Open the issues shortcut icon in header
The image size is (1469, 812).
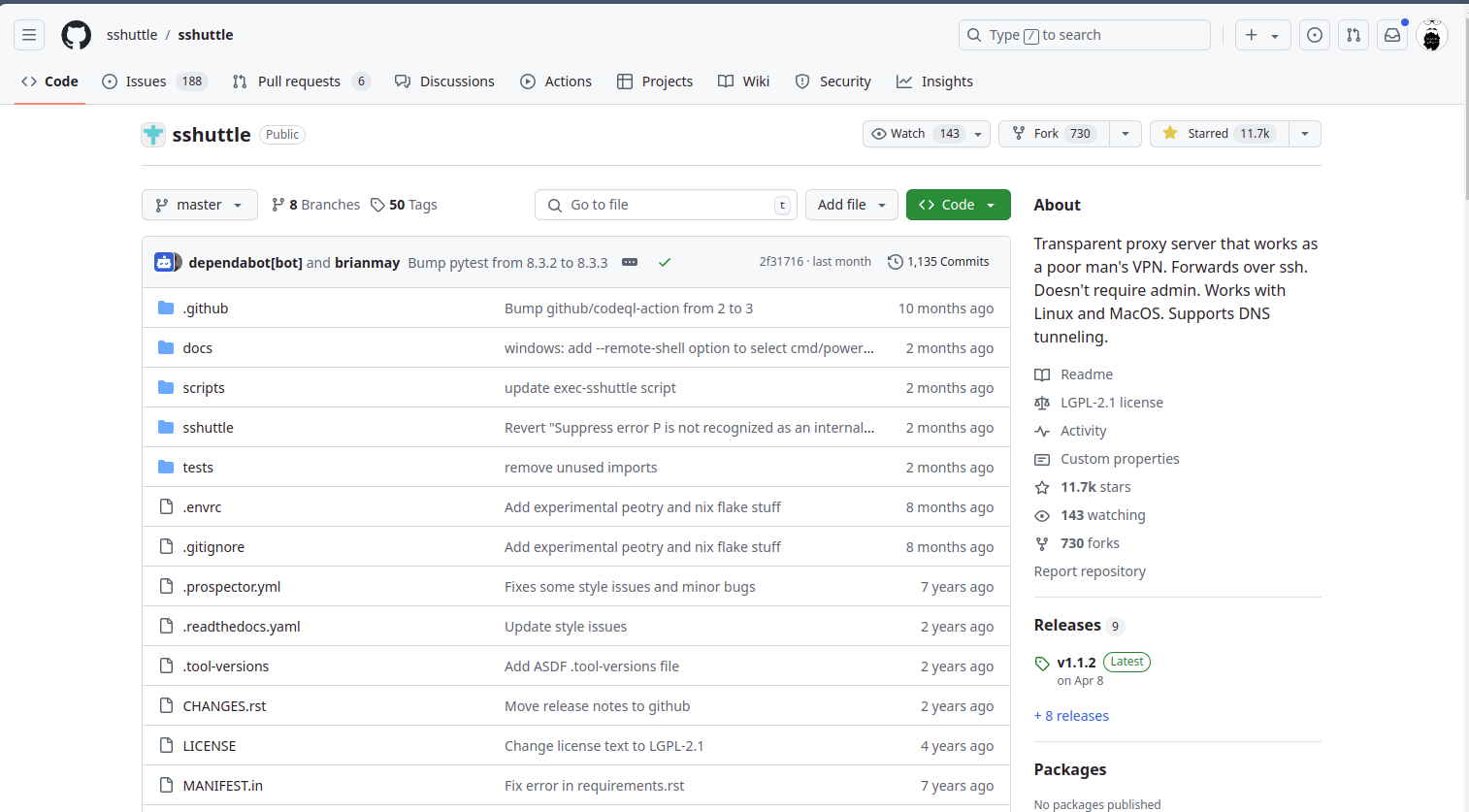[x=1315, y=35]
